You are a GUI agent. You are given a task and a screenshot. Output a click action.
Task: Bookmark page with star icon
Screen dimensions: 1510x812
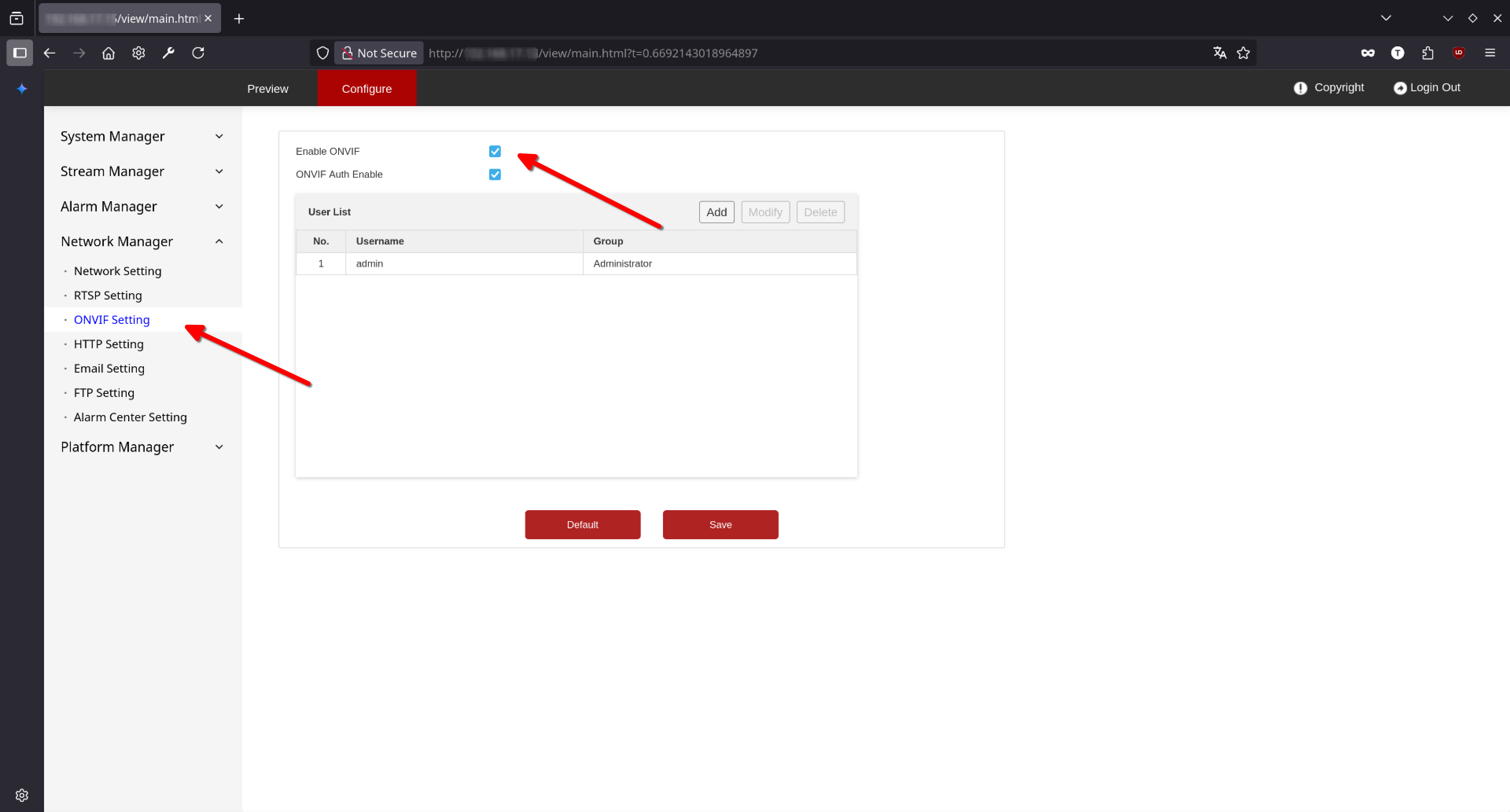tap(1243, 53)
